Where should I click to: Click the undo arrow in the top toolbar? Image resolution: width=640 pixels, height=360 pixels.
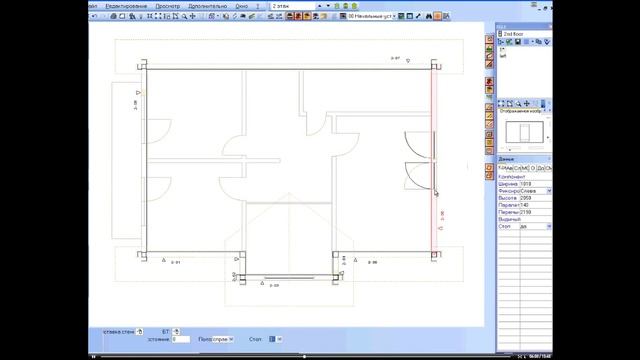(x=94, y=16)
